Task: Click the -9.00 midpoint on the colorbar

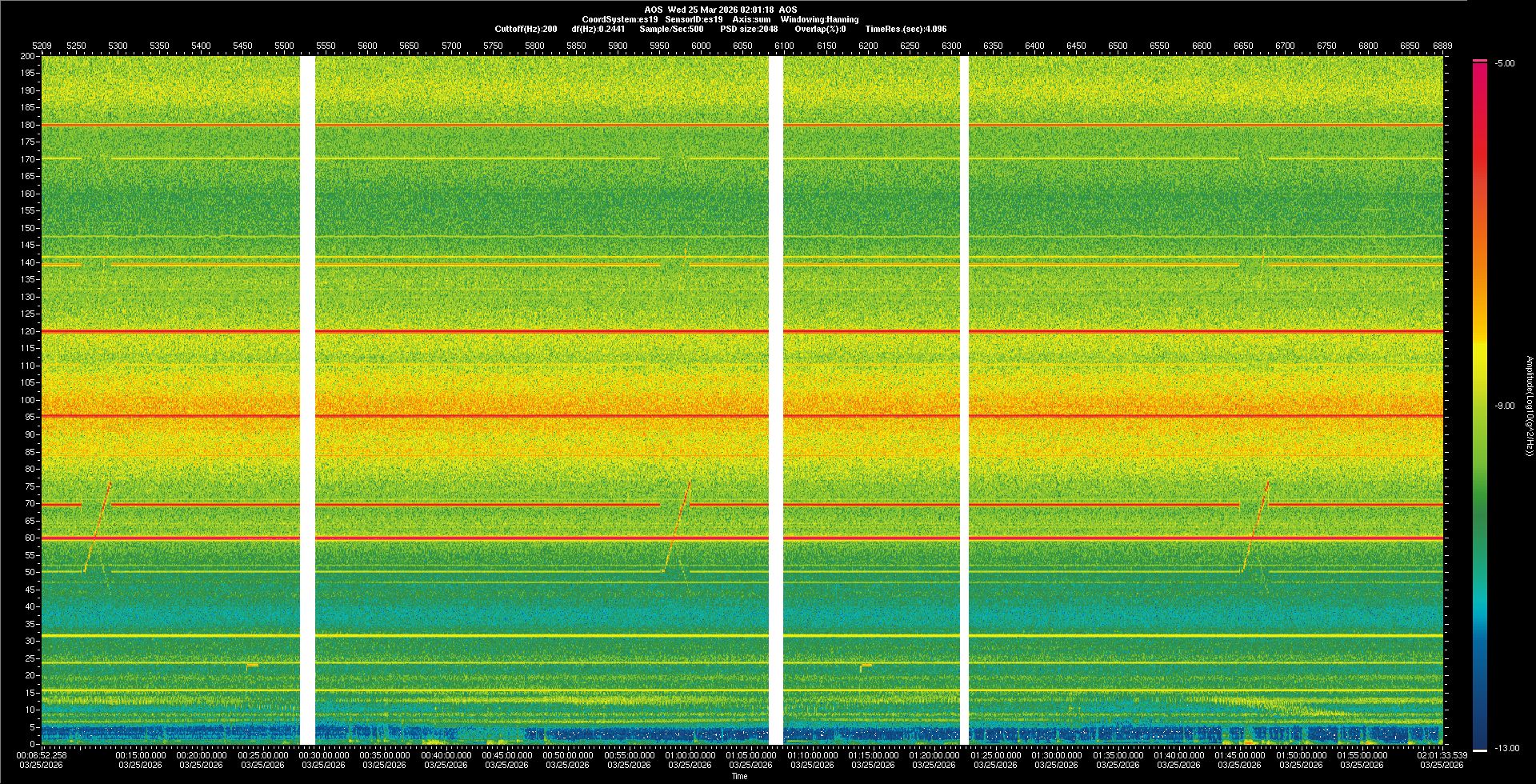Action: (1505, 406)
